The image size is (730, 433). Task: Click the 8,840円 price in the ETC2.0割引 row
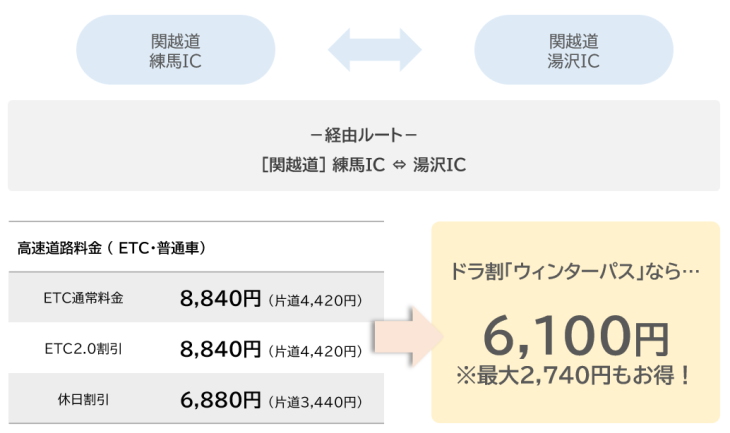(x=220, y=349)
